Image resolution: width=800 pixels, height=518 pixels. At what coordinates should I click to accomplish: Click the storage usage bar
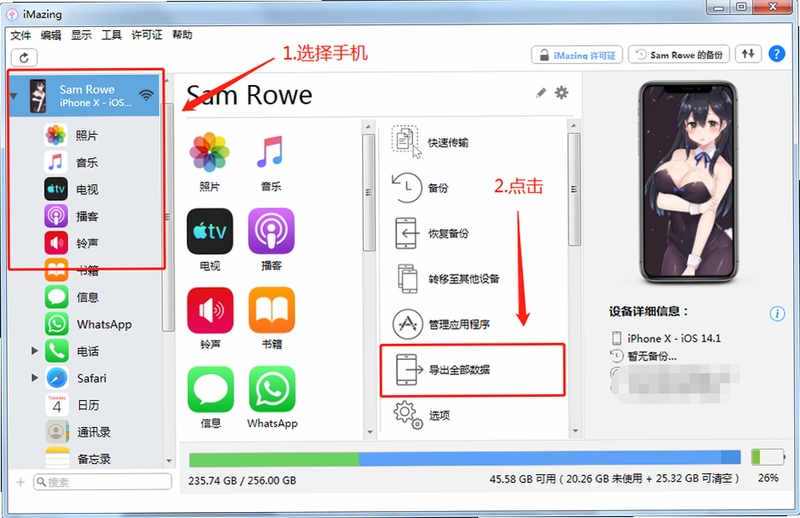tap(465, 458)
